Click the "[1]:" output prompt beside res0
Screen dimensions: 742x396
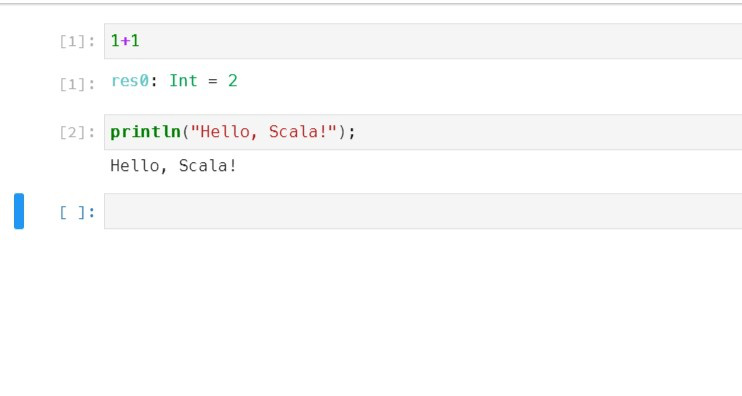77,84
